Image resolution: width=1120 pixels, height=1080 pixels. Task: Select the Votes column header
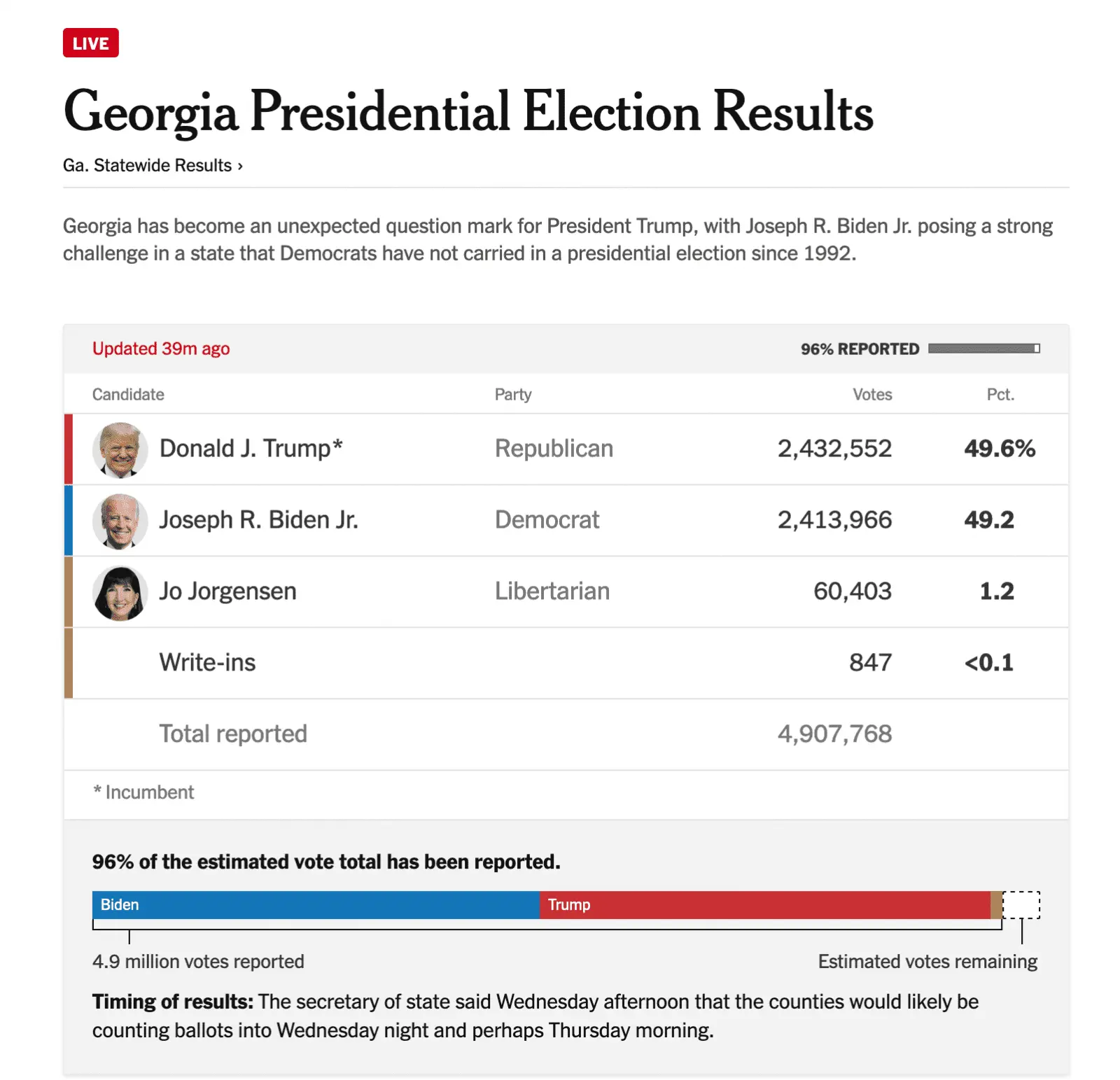872,394
